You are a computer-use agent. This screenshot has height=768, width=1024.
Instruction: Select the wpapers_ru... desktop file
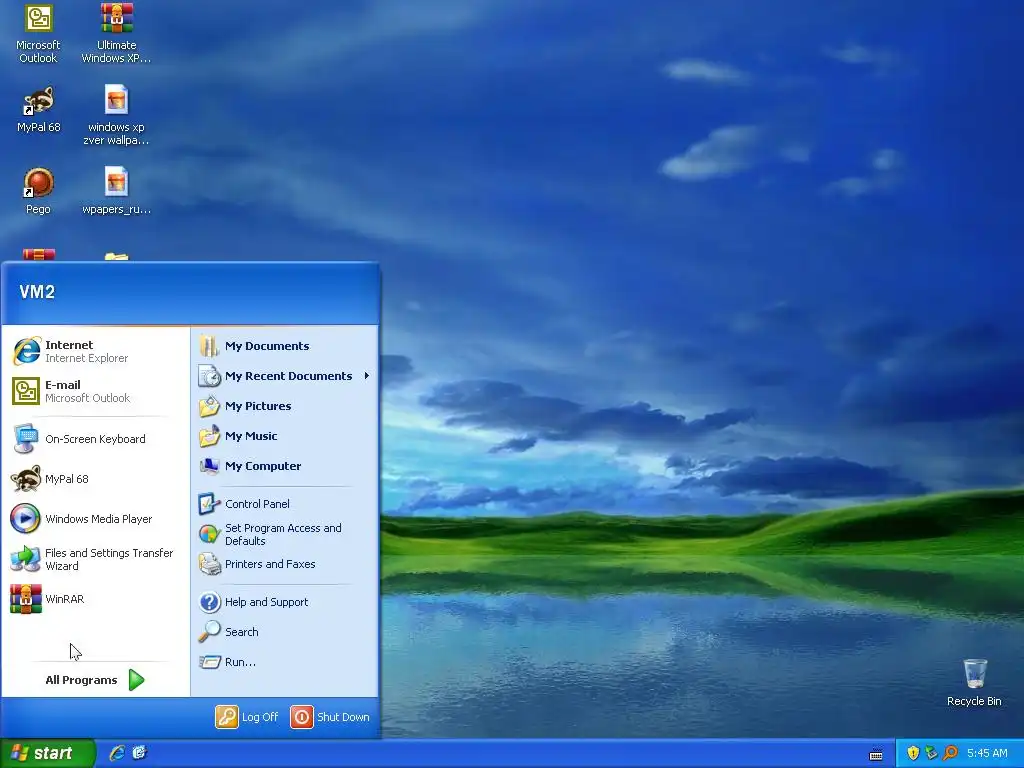coord(116,191)
